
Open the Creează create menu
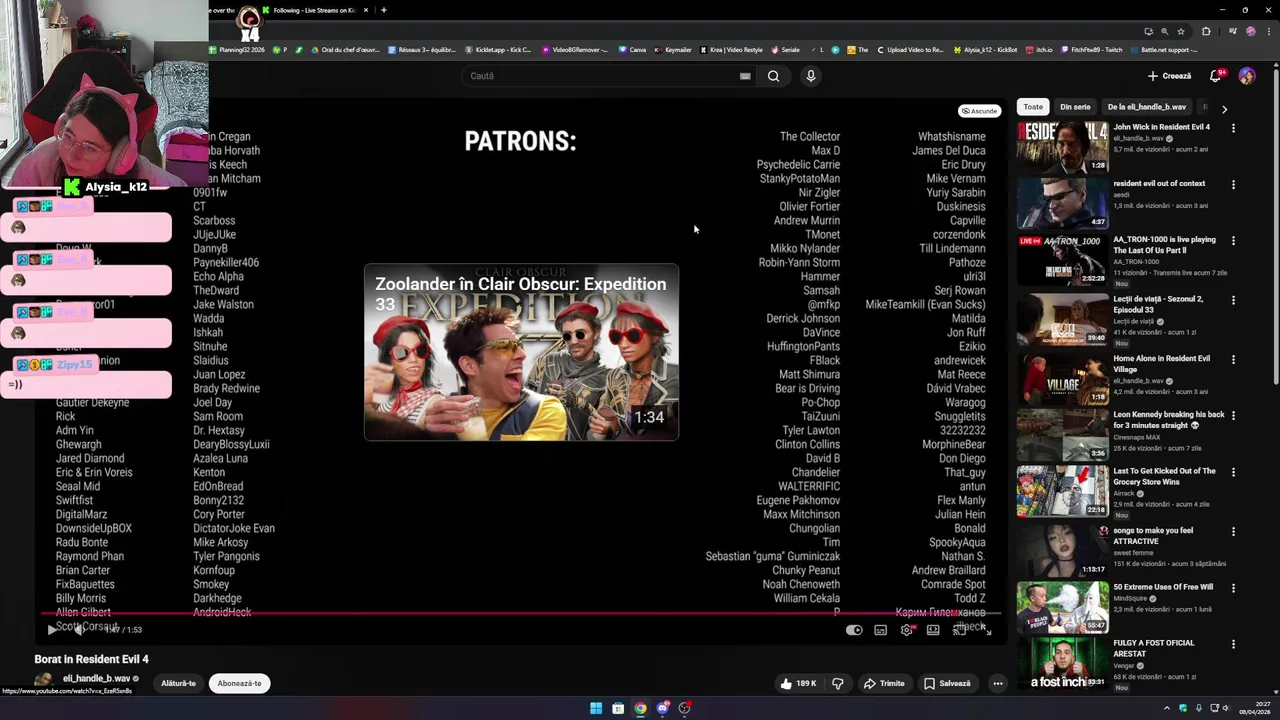point(1170,76)
